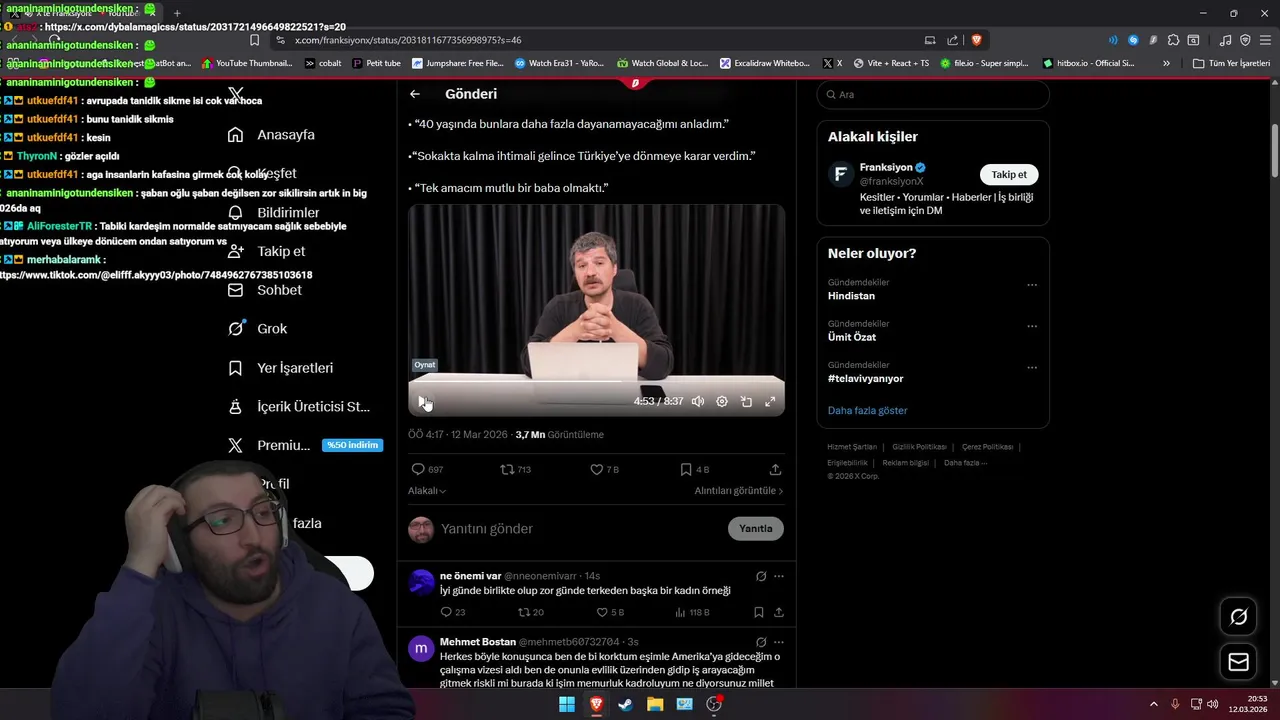This screenshot has height=720, width=1280.
Task: Open Anasayfa home in sidebar
Action: (271, 135)
